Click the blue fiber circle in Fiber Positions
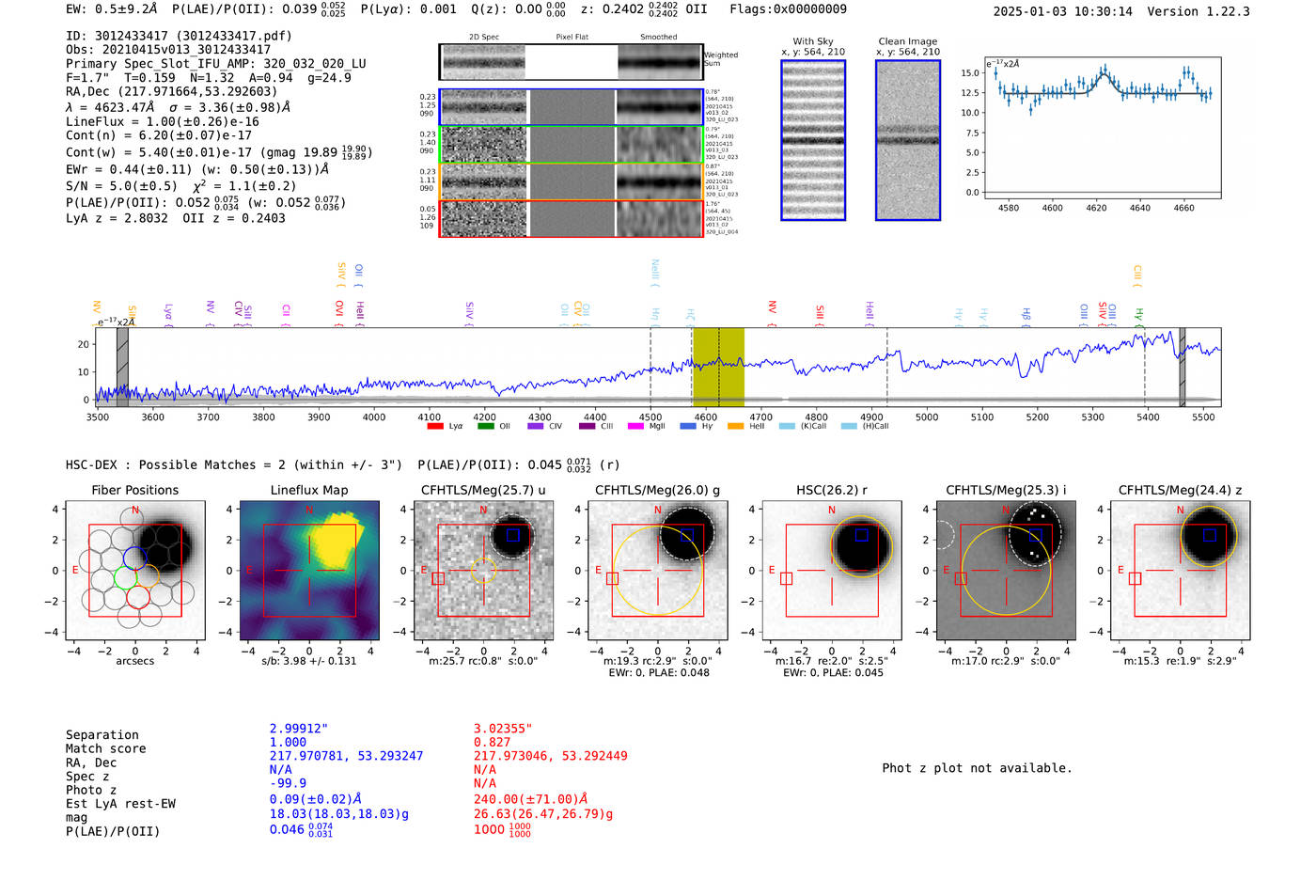Viewport: 1316px width, 896px height. 135,558
